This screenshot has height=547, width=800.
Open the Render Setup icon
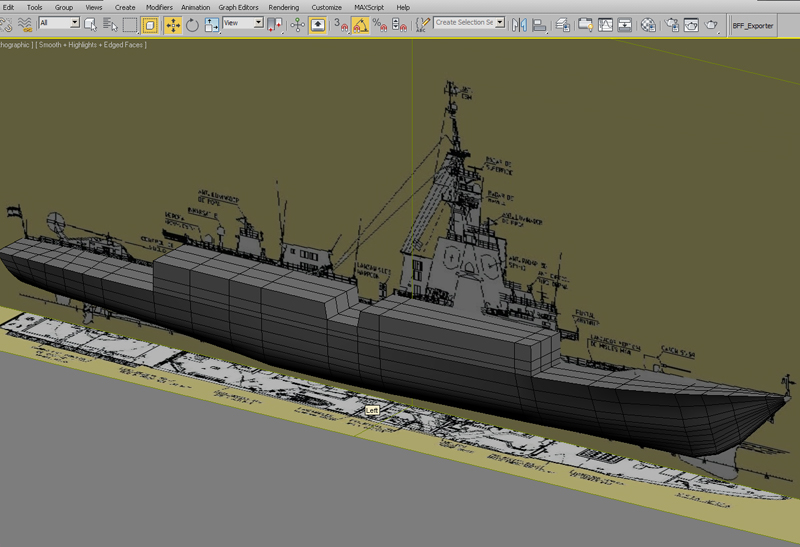pyautogui.click(x=671, y=25)
